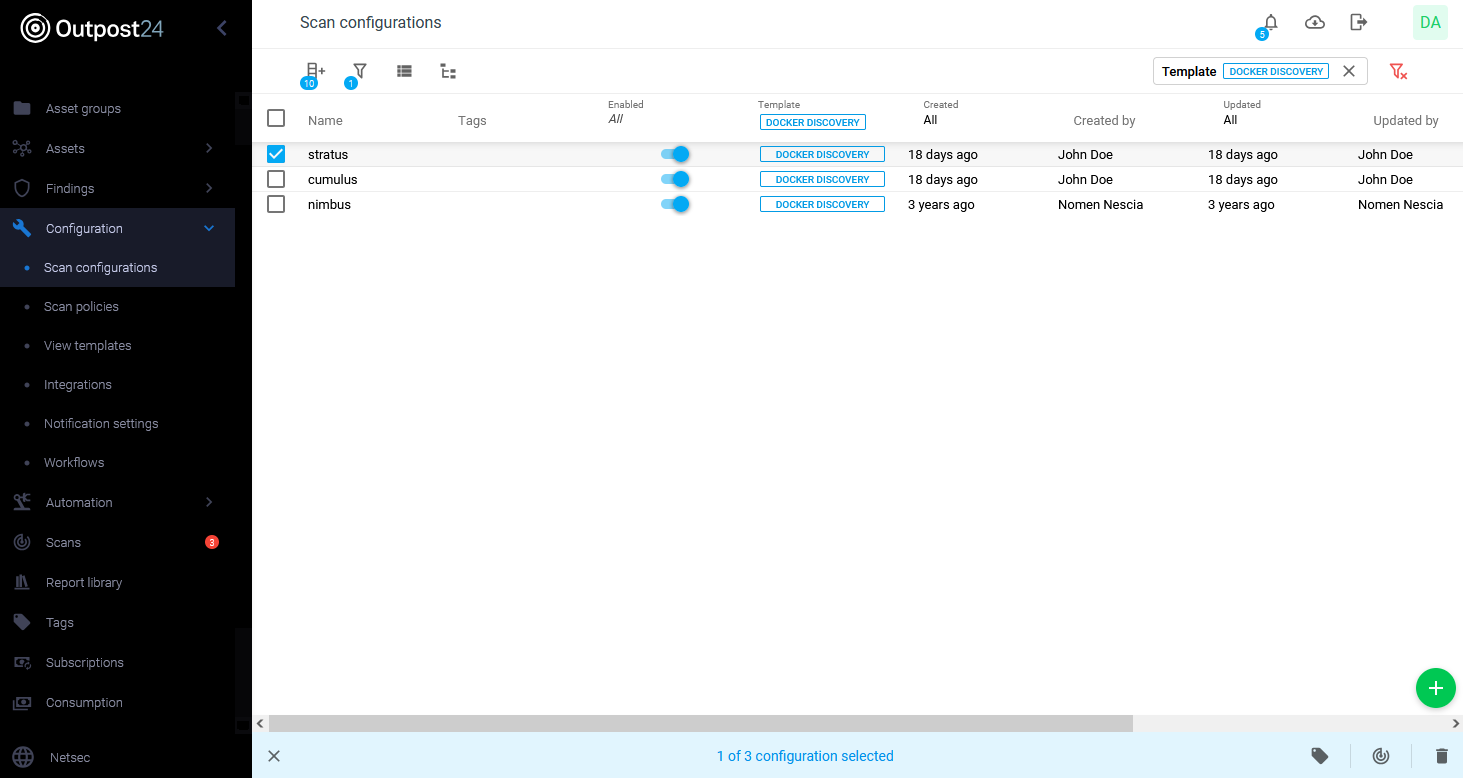Check the nimbus row checkbox
The image size is (1463, 778).
[276, 204]
